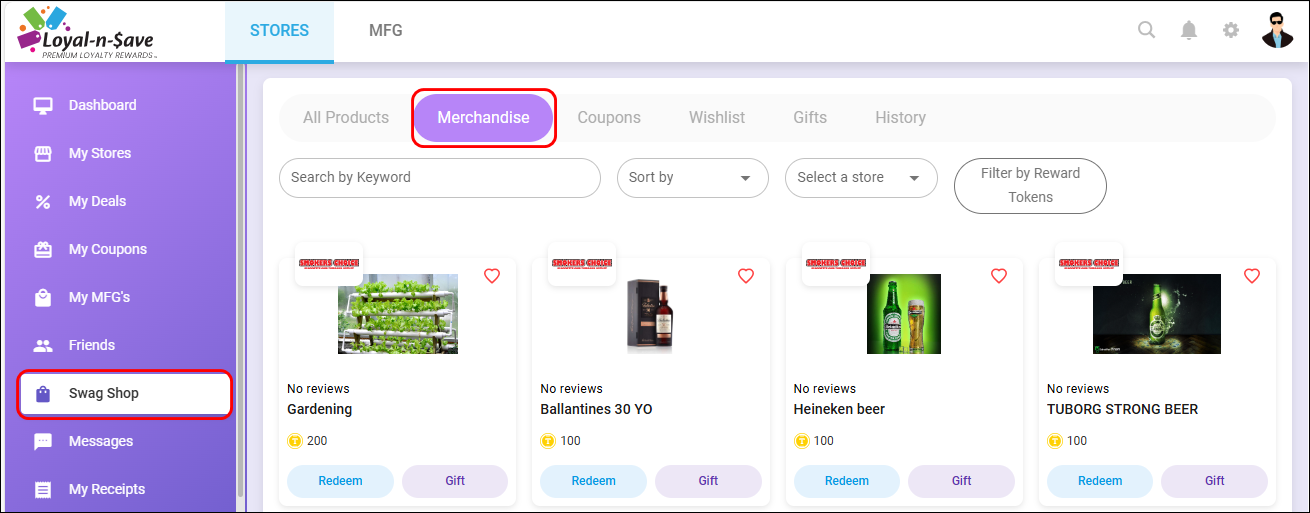Click the TUBORG STRONG BEER product title
This screenshot has height=513, width=1310.
(x=1122, y=409)
